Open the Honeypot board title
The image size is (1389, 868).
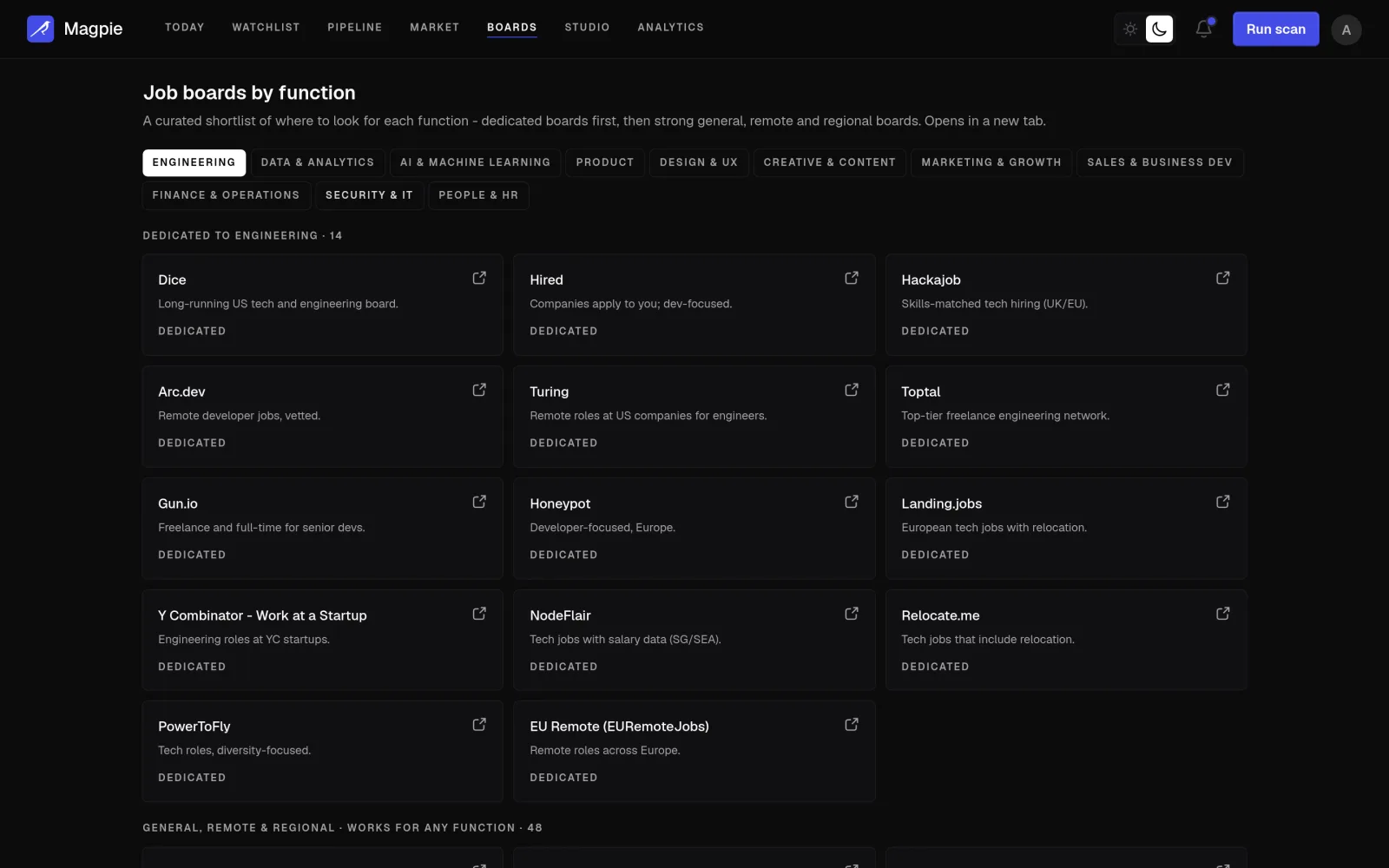(x=560, y=503)
